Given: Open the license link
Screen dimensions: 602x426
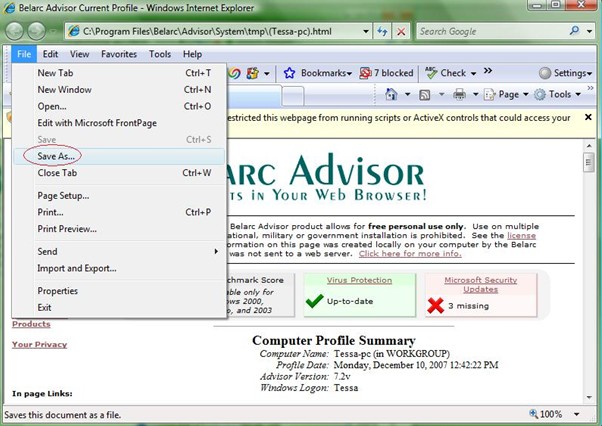Looking at the screenshot, I should 521,236.
